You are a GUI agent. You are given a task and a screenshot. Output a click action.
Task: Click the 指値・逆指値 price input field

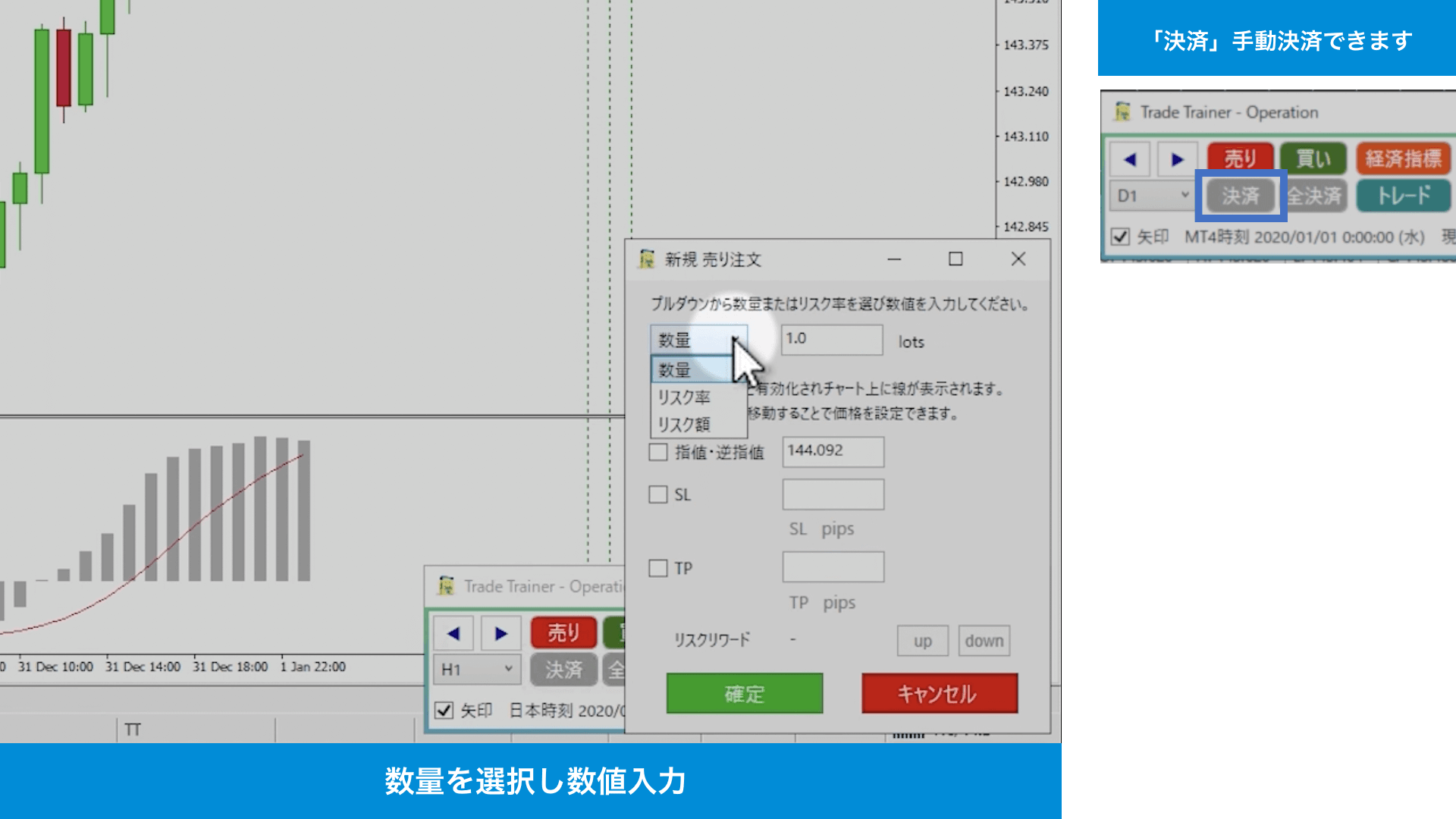(x=833, y=450)
